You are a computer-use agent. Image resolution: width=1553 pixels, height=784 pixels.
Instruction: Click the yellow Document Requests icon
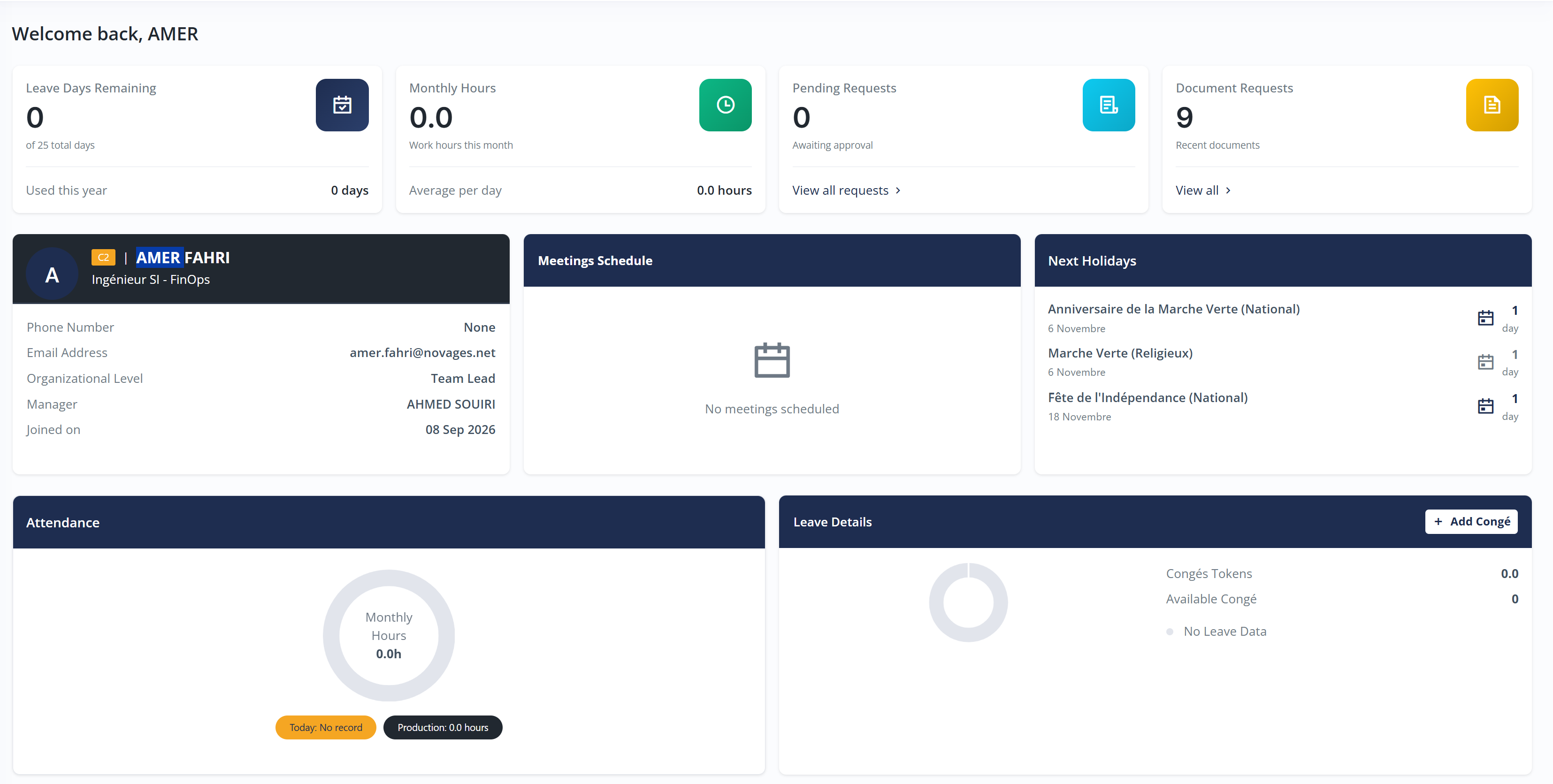pos(1492,105)
